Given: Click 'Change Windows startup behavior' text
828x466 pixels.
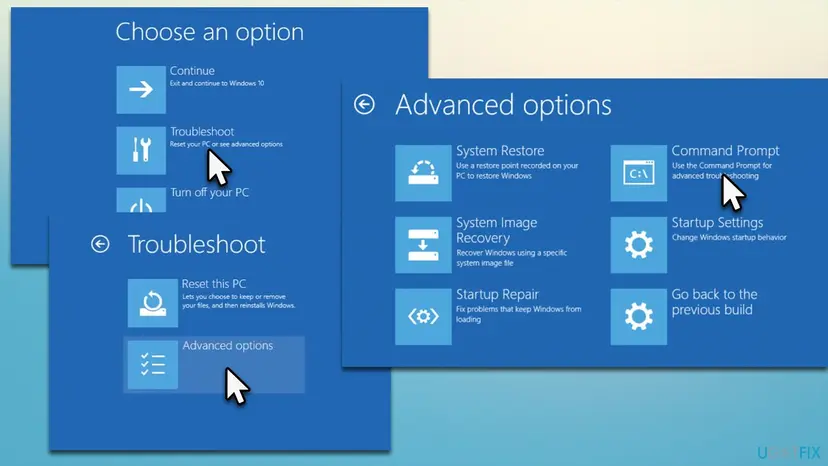Looking at the screenshot, I should (x=729, y=238).
